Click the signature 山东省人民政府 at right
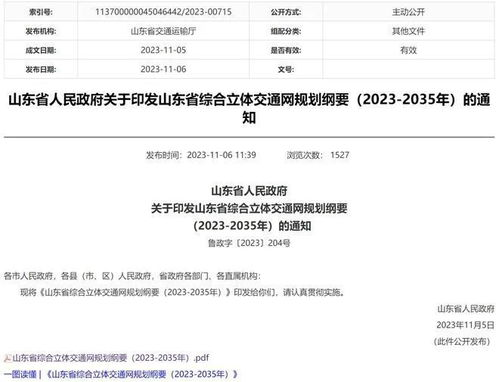Viewport: 499px width, 382px height. [466, 309]
